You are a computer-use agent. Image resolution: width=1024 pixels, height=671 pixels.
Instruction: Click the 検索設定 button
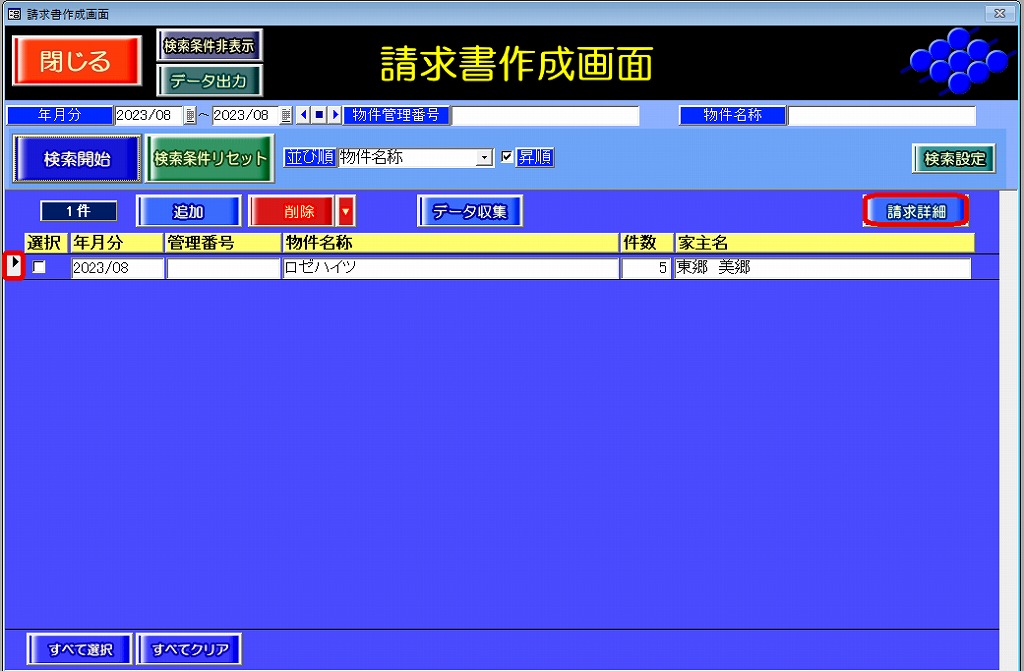pyautogui.click(x=953, y=158)
